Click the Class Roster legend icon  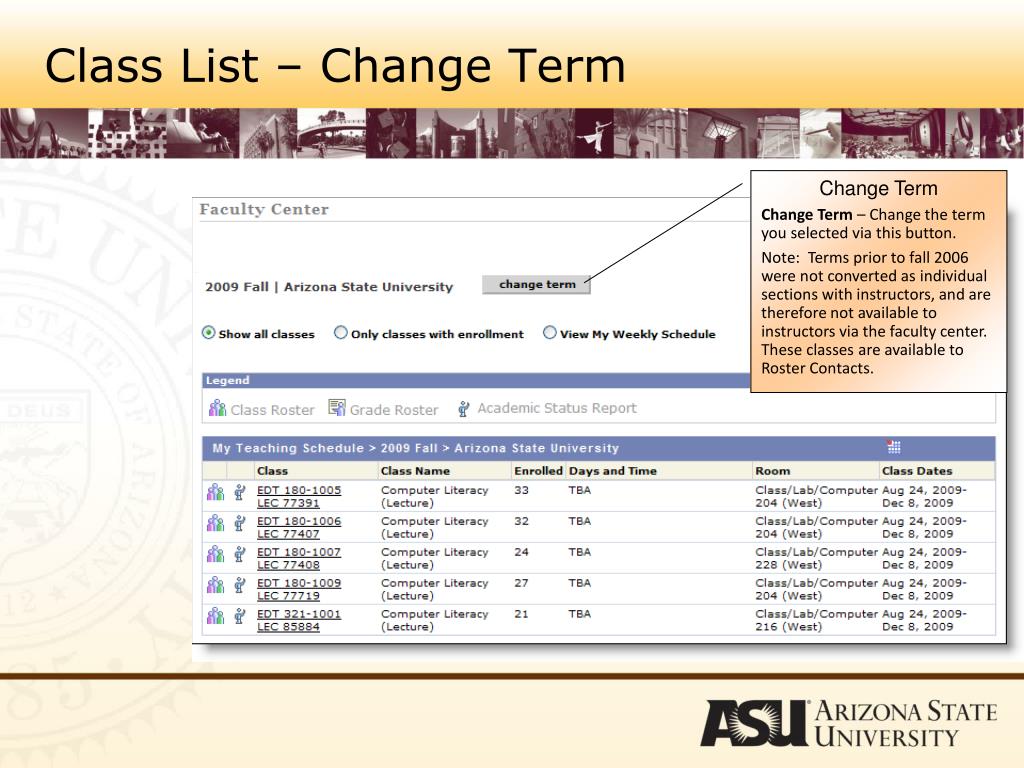click(x=217, y=408)
